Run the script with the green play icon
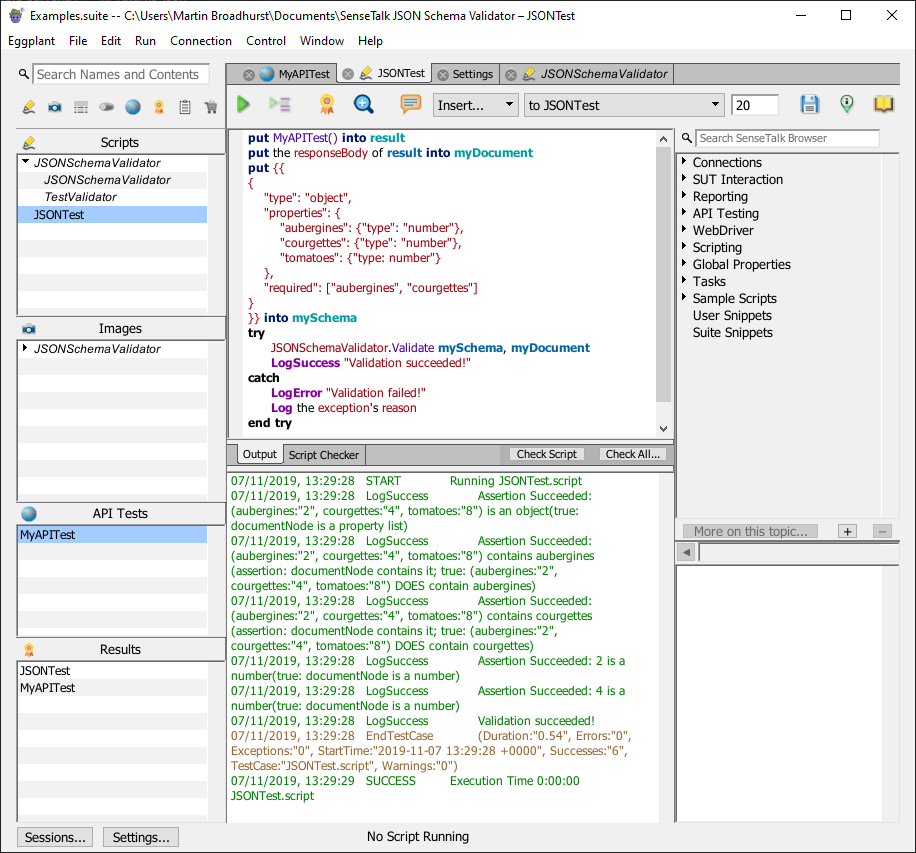 click(x=243, y=104)
